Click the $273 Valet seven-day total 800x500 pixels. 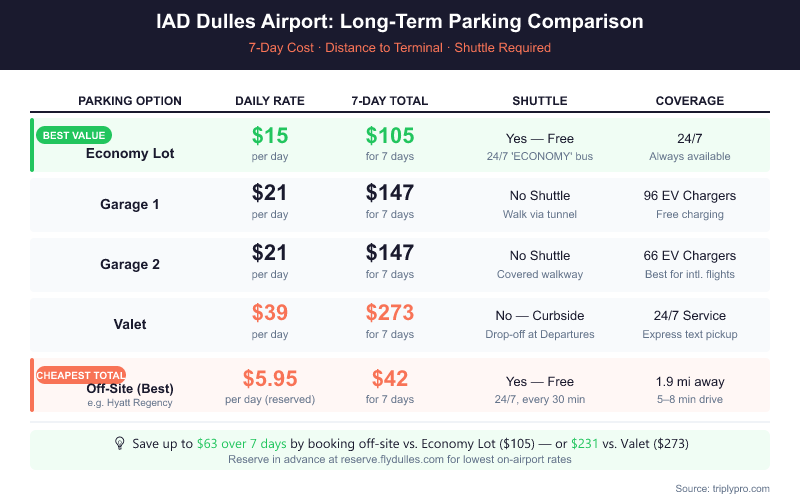[390, 314]
